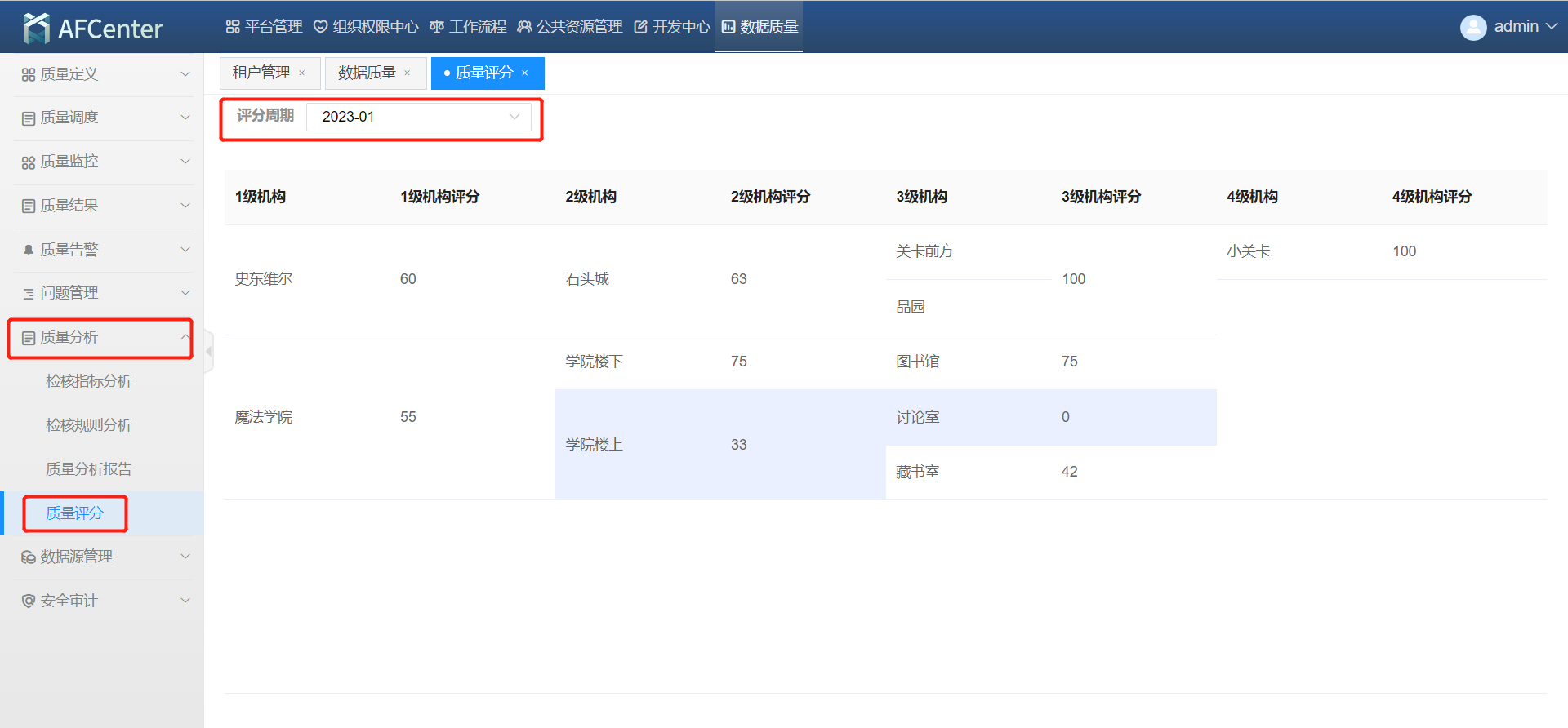Close the 租户管理 tab
1568x728 pixels.
coord(302,73)
